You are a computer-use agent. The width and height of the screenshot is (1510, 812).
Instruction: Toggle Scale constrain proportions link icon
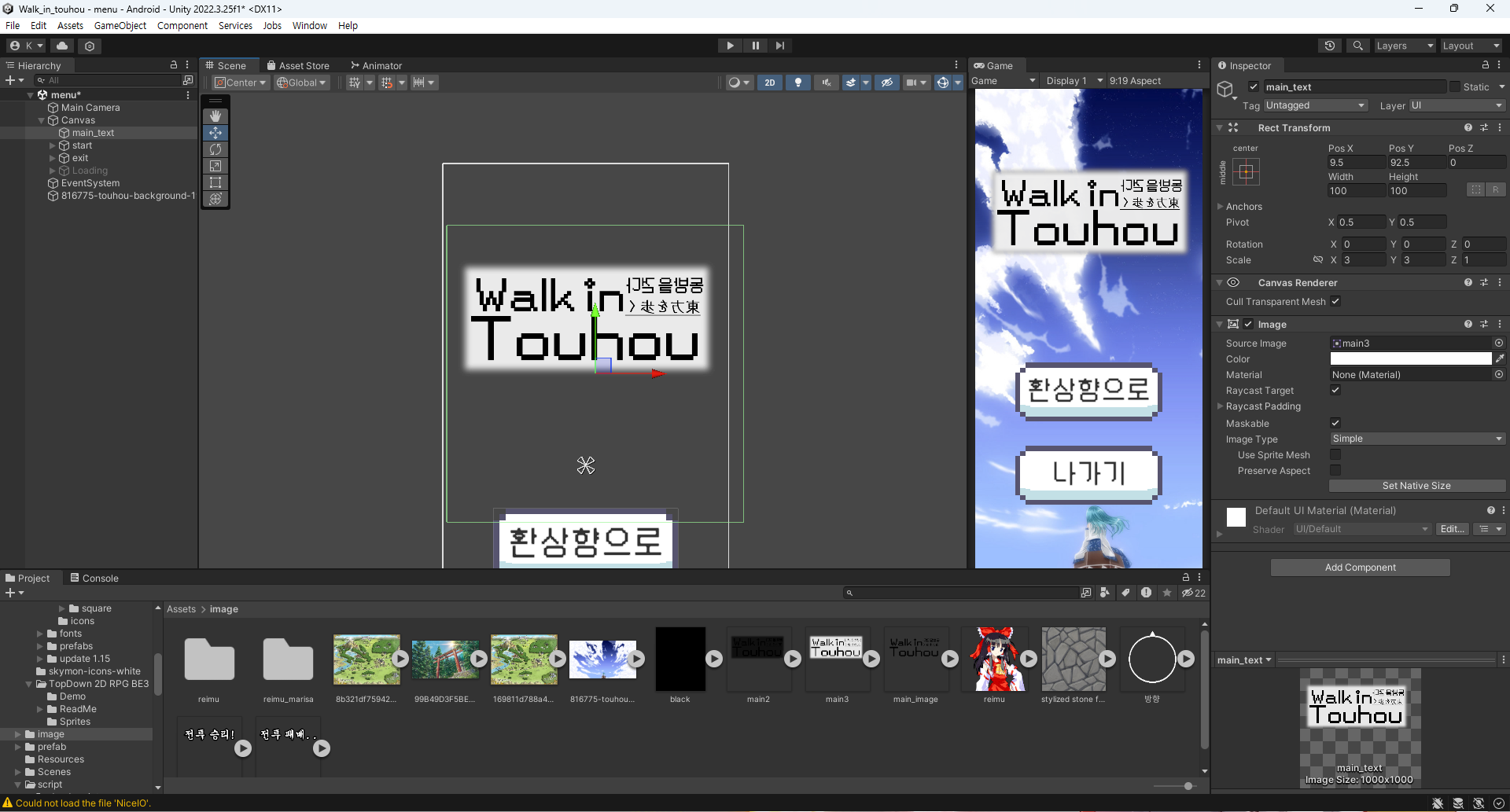coord(1318,259)
